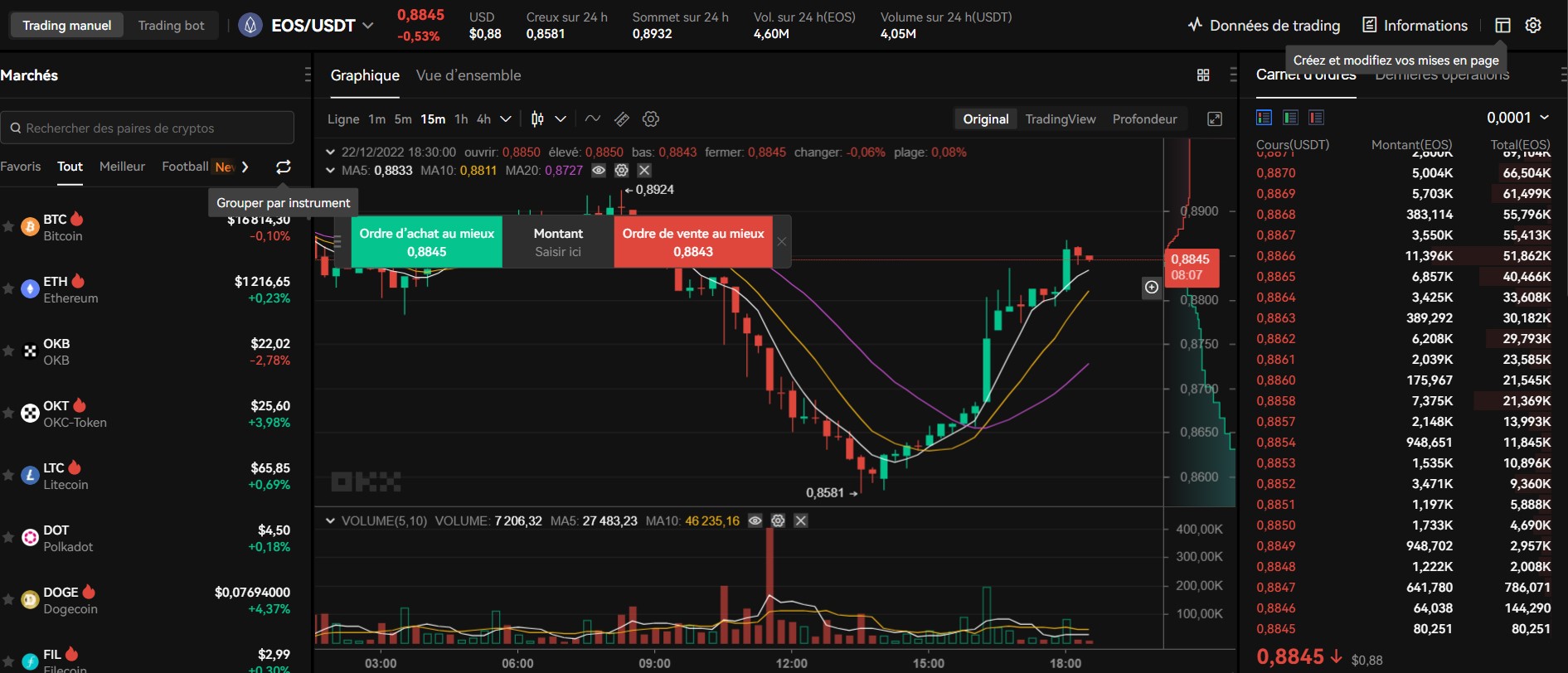
Task: Remove the MA indicator
Action: [644, 171]
